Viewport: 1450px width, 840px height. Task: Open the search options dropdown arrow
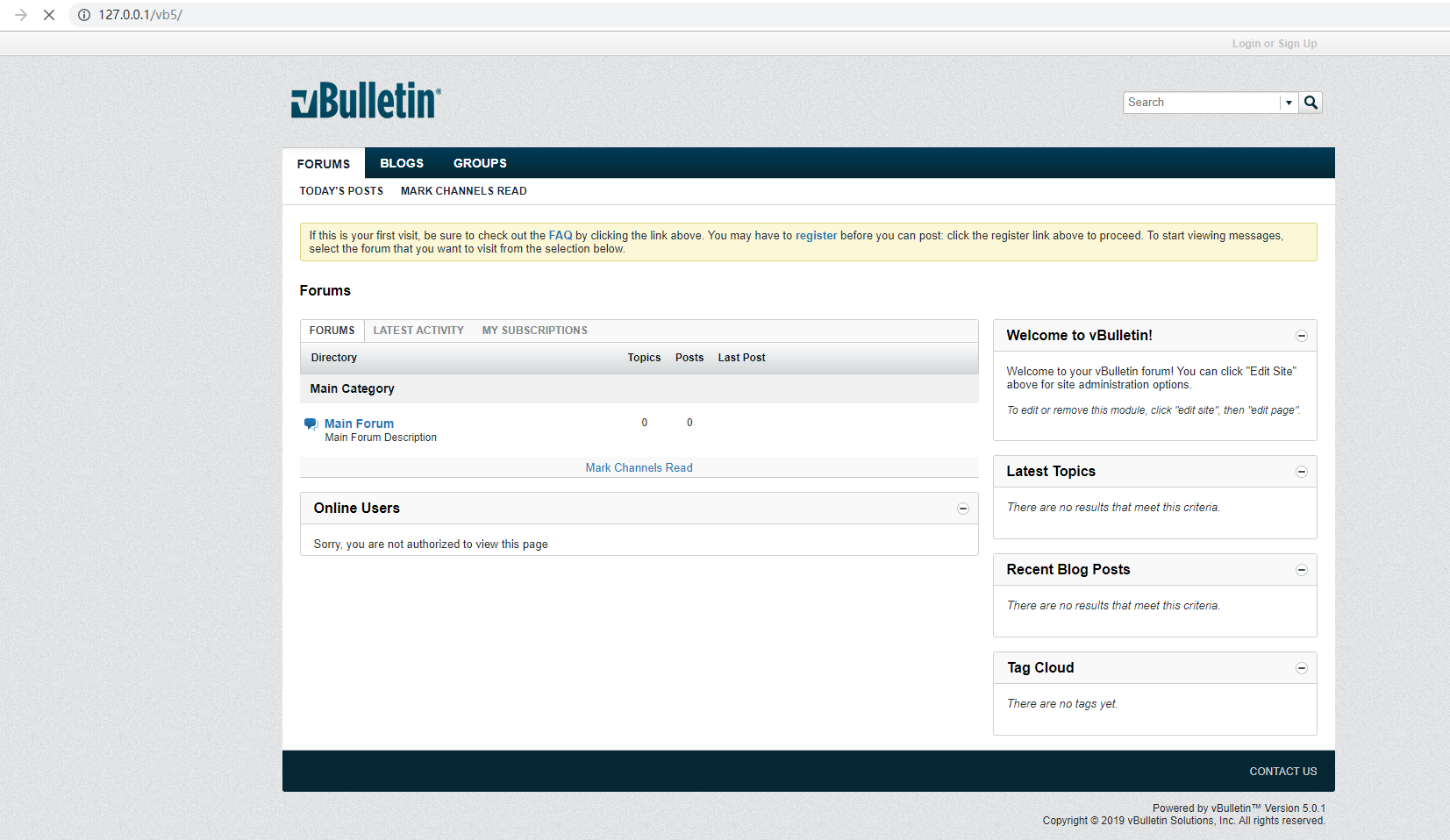click(1289, 103)
